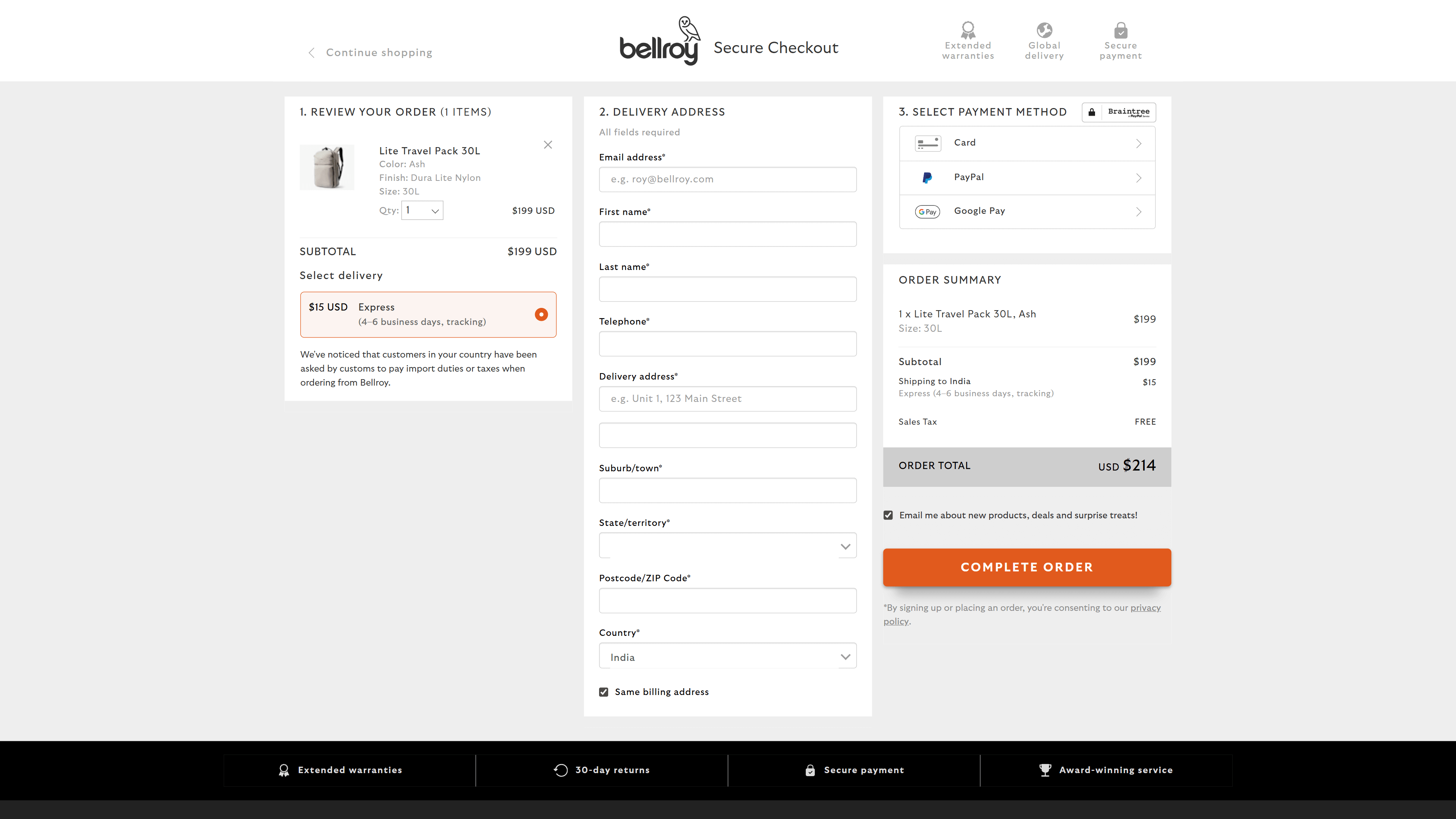Click the Braintree secure badge
Screen dimensions: 1456x819
click(x=1119, y=112)
